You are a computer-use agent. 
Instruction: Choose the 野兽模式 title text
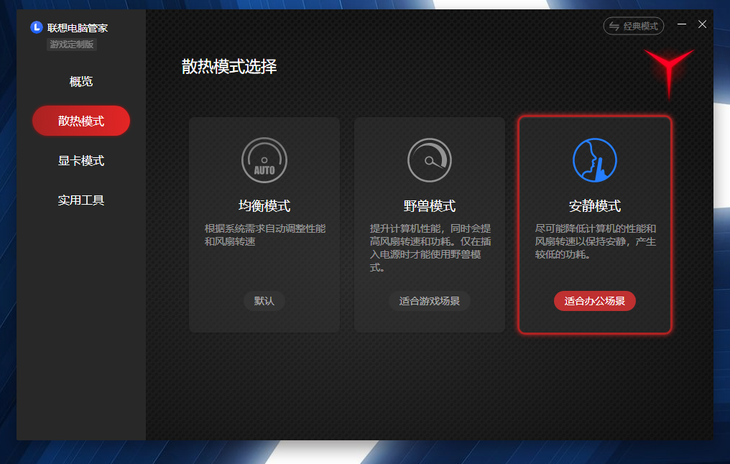coord(429,206)
